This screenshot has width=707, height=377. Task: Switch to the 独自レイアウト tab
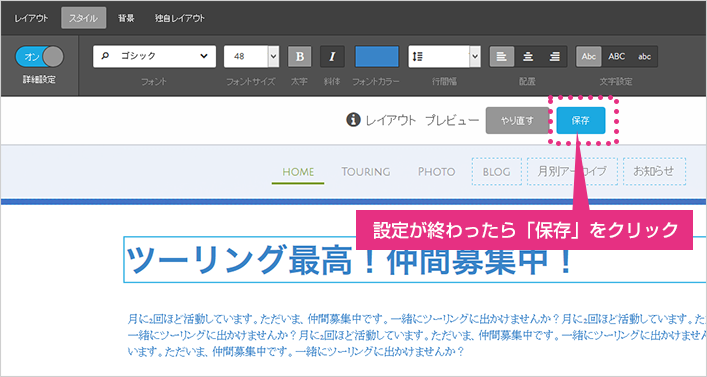tap(180, 18)
